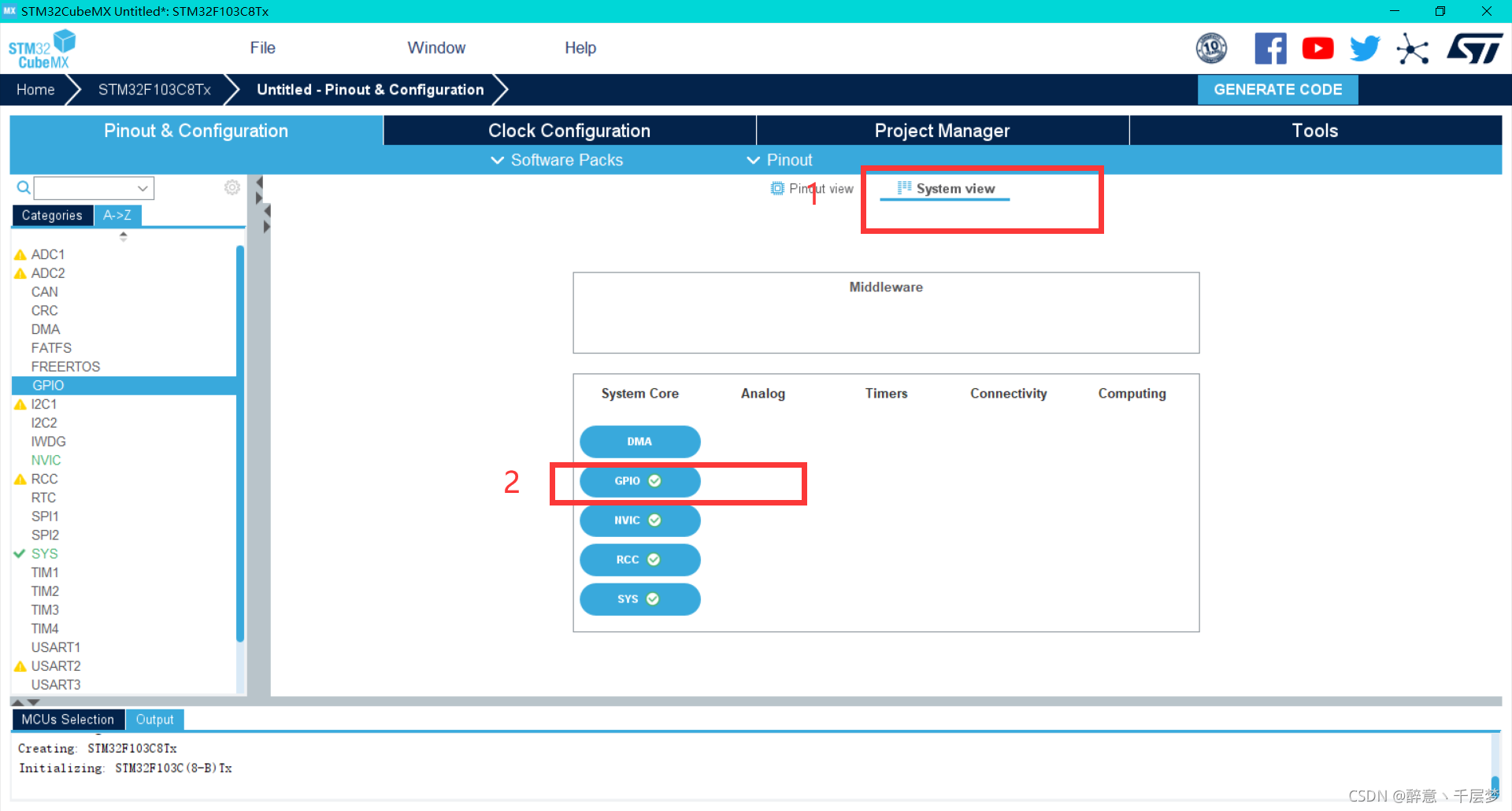This screenshot has height=811, width=1512.
Task: Select the A->Z sorting tab
Action: click(x=117, y=216)
